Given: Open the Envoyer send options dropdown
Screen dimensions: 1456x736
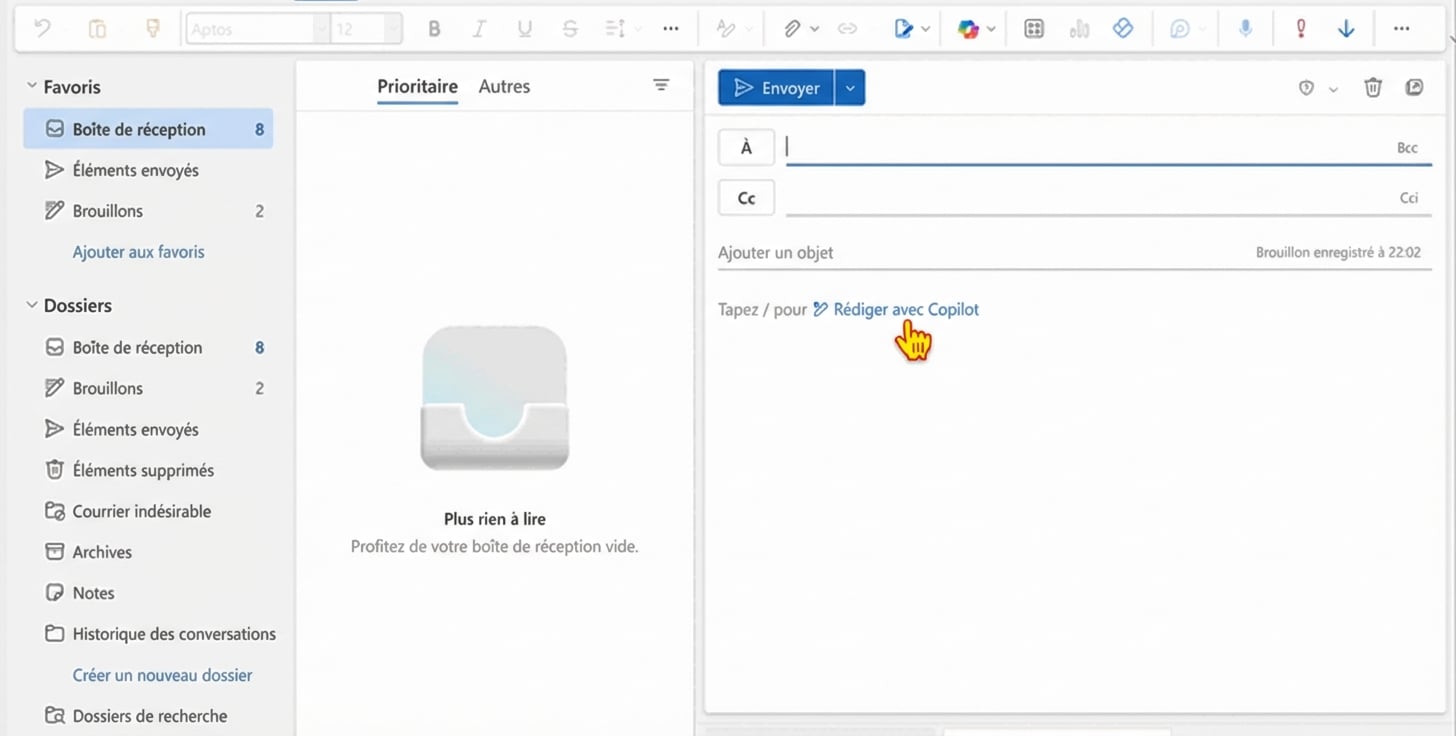Looking at the screenshot, I should [x=850, y=88].
